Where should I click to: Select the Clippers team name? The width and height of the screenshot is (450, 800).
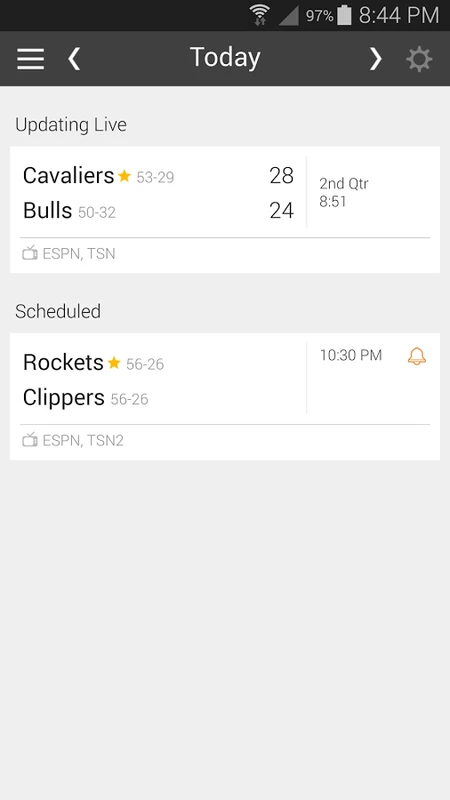click(64, 397)
